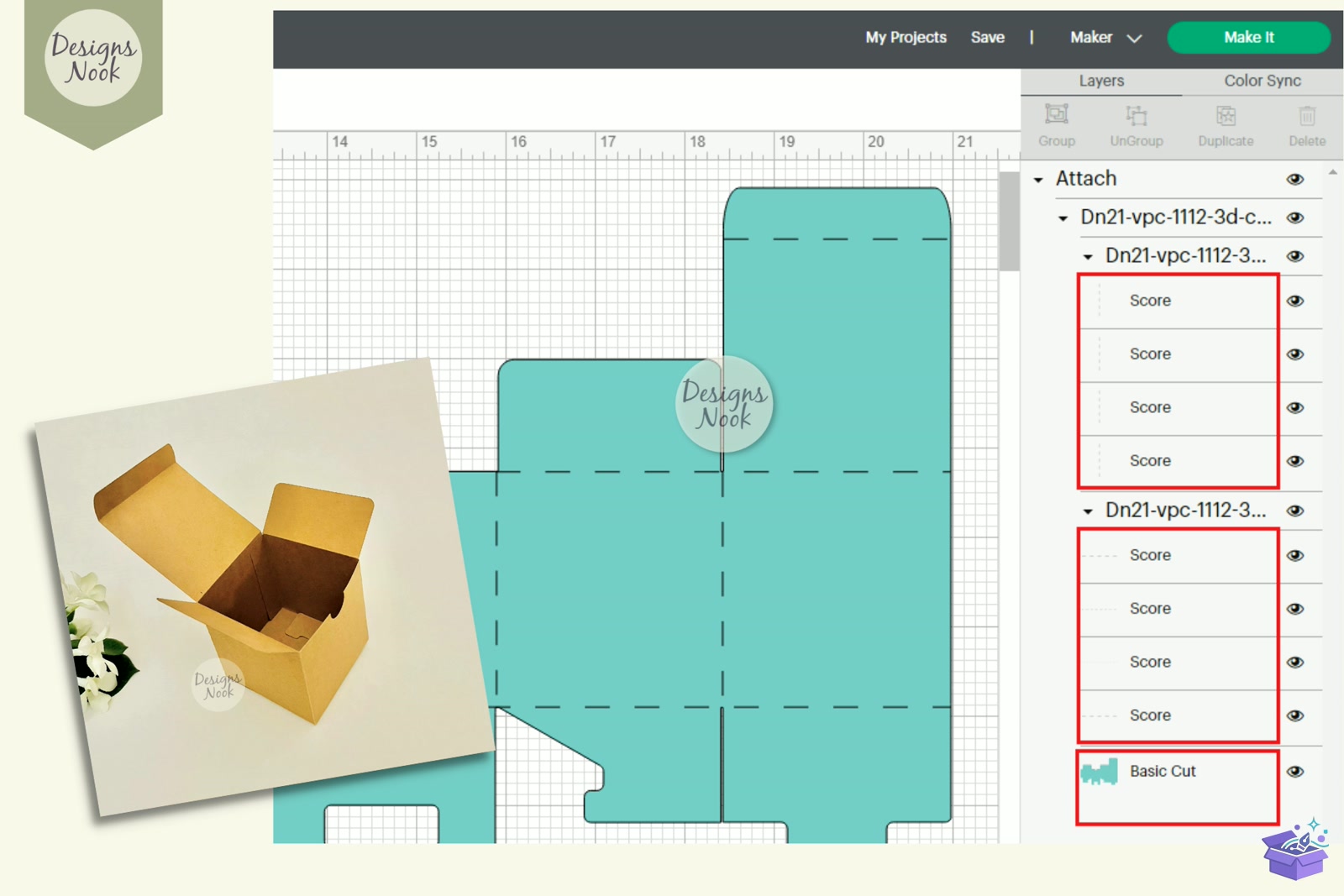Hide the first Score layer in first group

click(x=1295, y=301)
